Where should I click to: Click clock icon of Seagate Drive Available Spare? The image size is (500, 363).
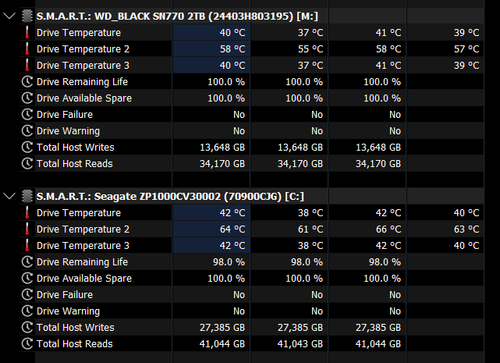click(27, 278)
